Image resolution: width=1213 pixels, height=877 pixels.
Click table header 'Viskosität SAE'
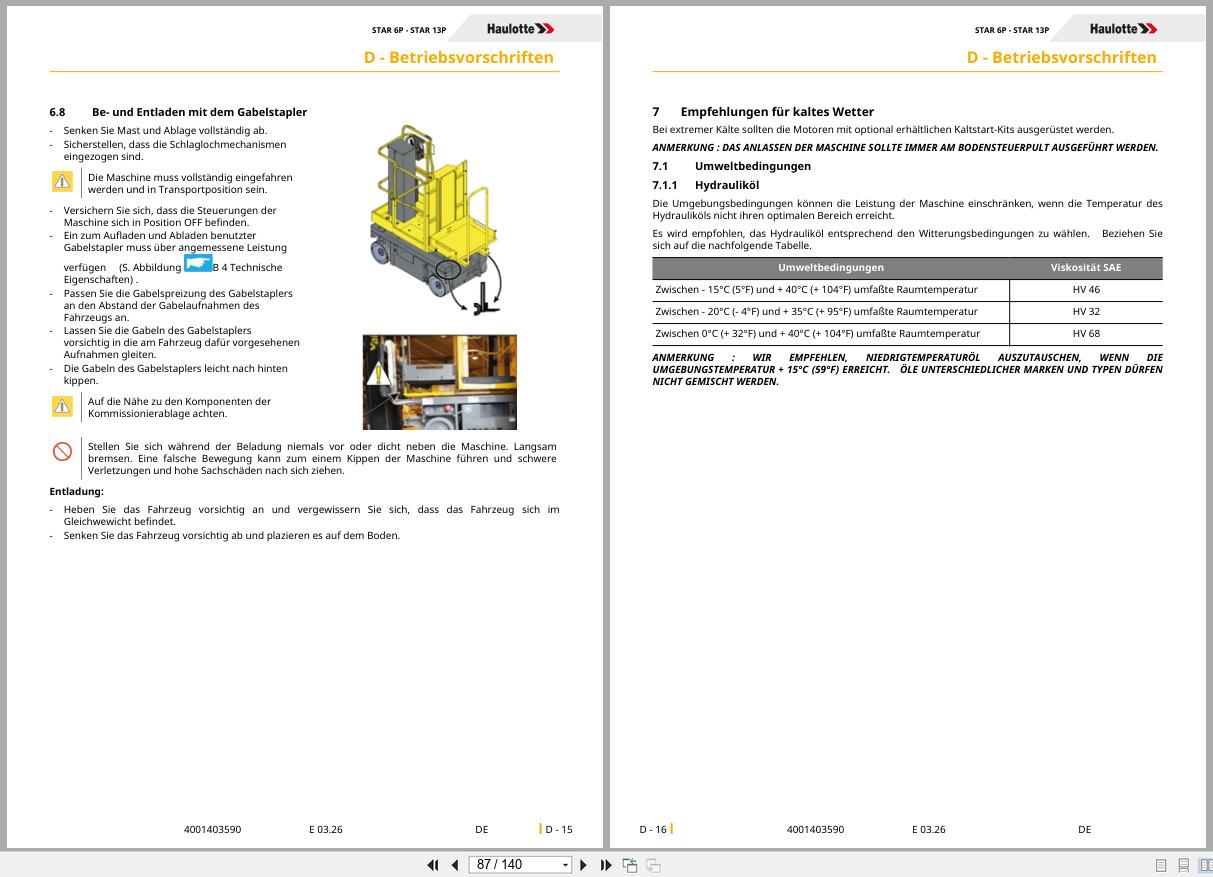[x=1086, y=267]
